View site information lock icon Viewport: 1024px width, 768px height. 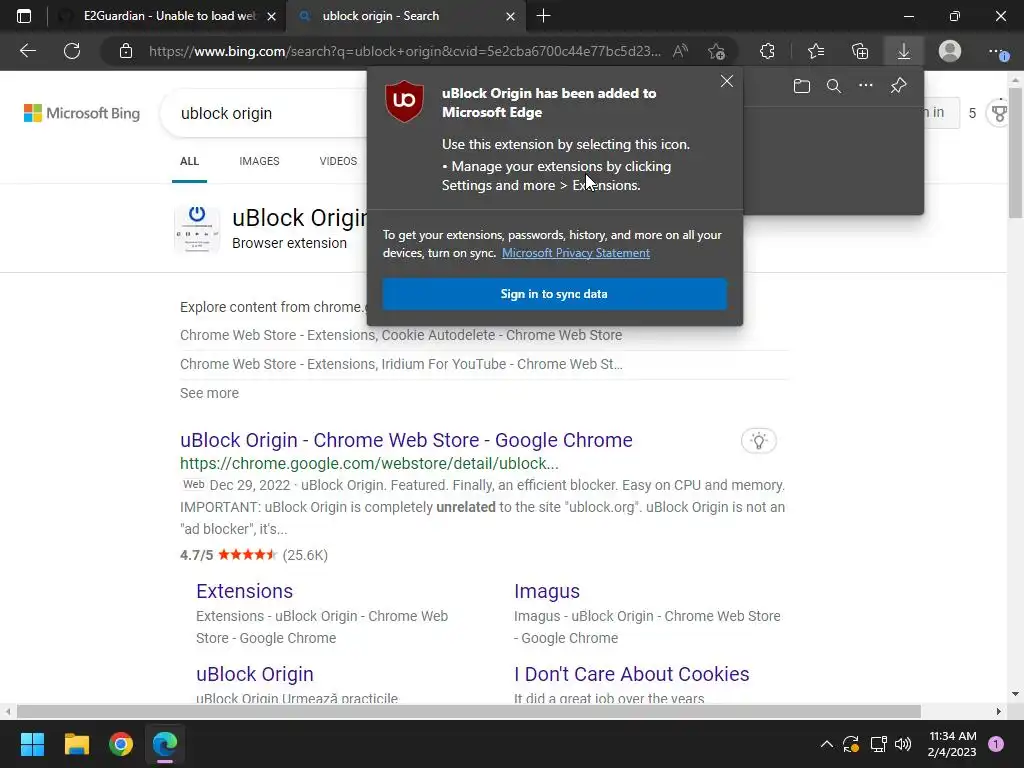click(126, 51)
